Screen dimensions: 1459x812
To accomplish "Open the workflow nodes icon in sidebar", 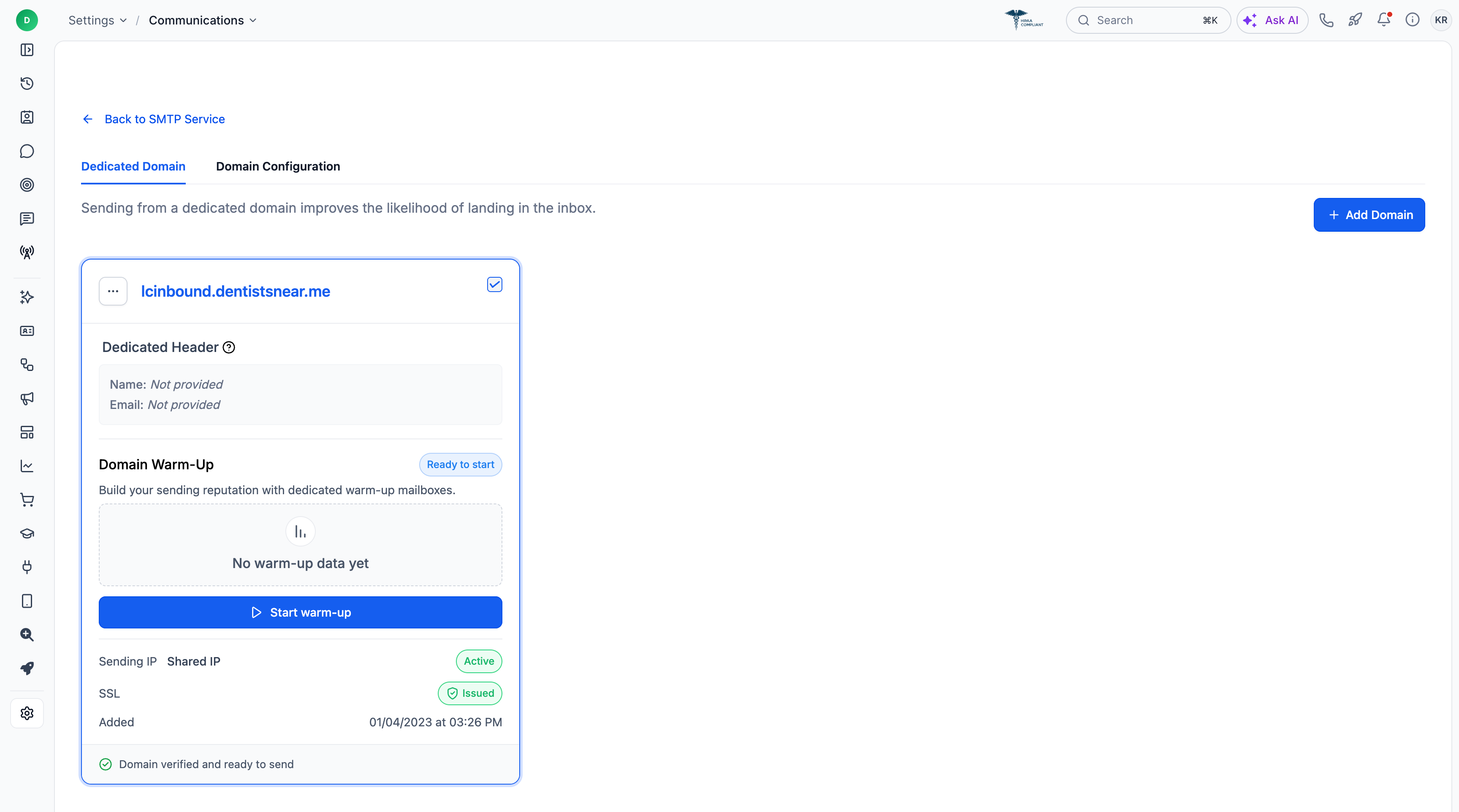I will pos(27,365).
